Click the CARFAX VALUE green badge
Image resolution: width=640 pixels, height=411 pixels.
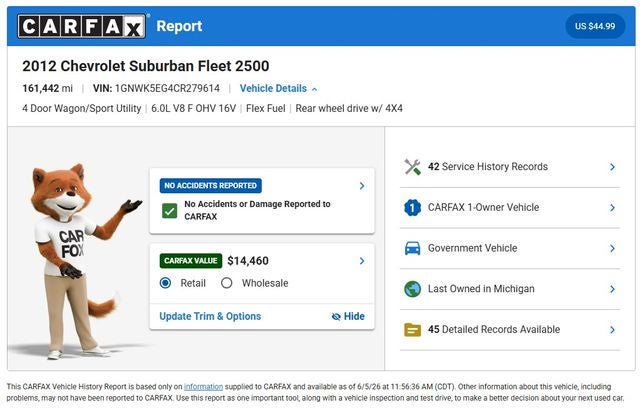coord(191,261)
